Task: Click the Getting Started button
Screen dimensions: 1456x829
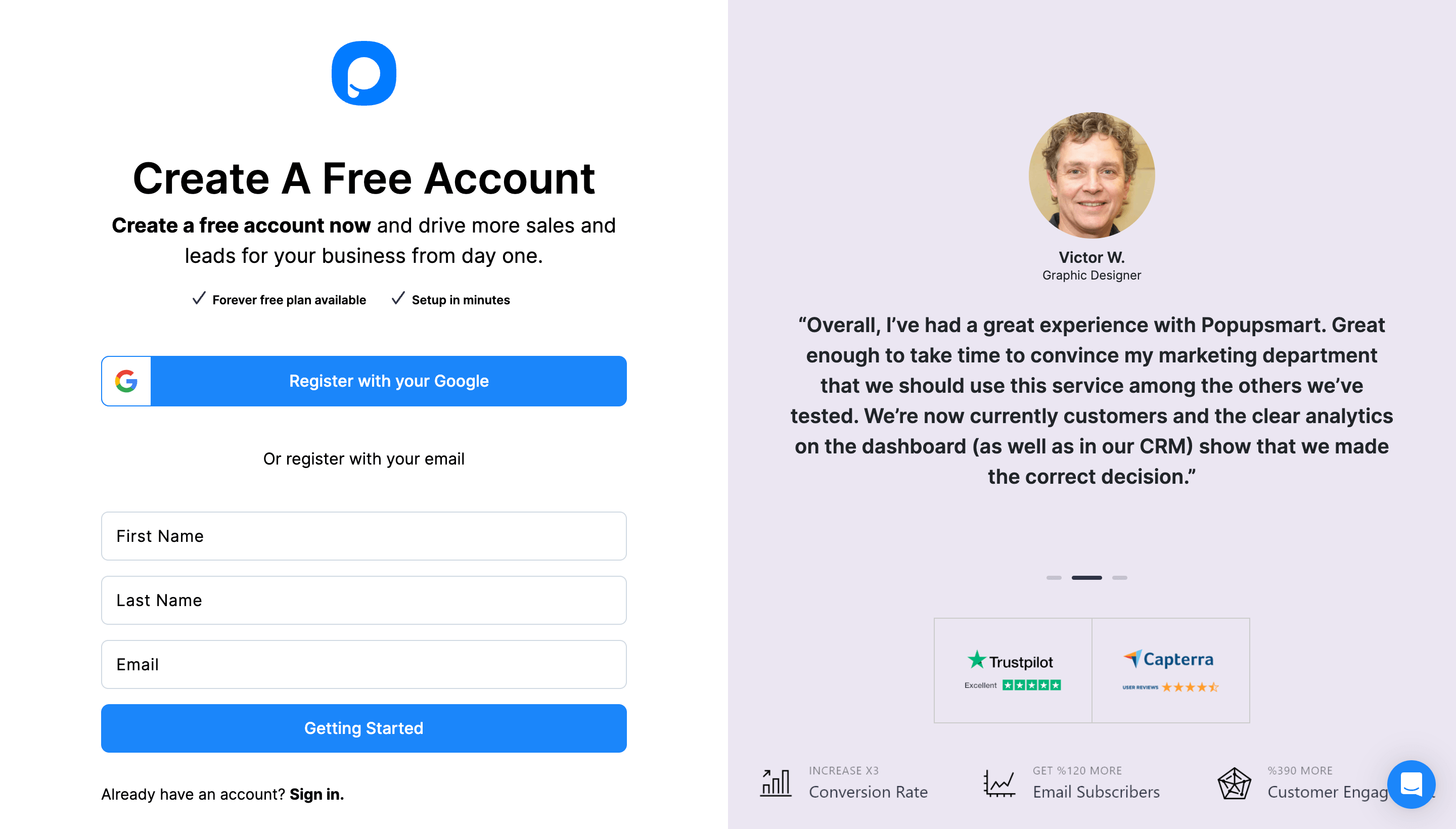Action: [x=364, y=727]
